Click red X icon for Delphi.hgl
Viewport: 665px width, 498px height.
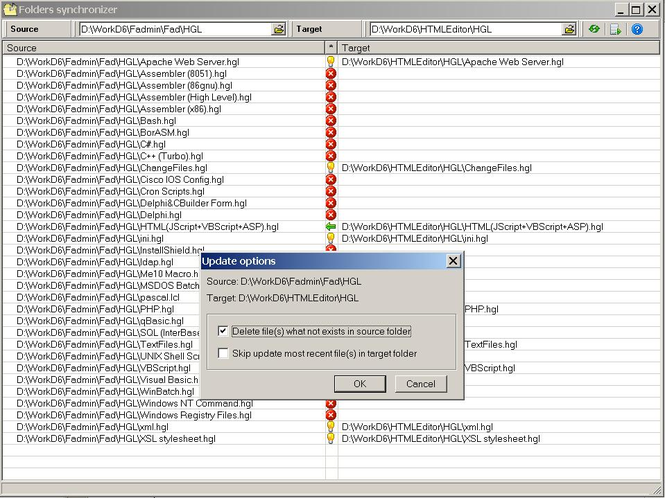331,215
